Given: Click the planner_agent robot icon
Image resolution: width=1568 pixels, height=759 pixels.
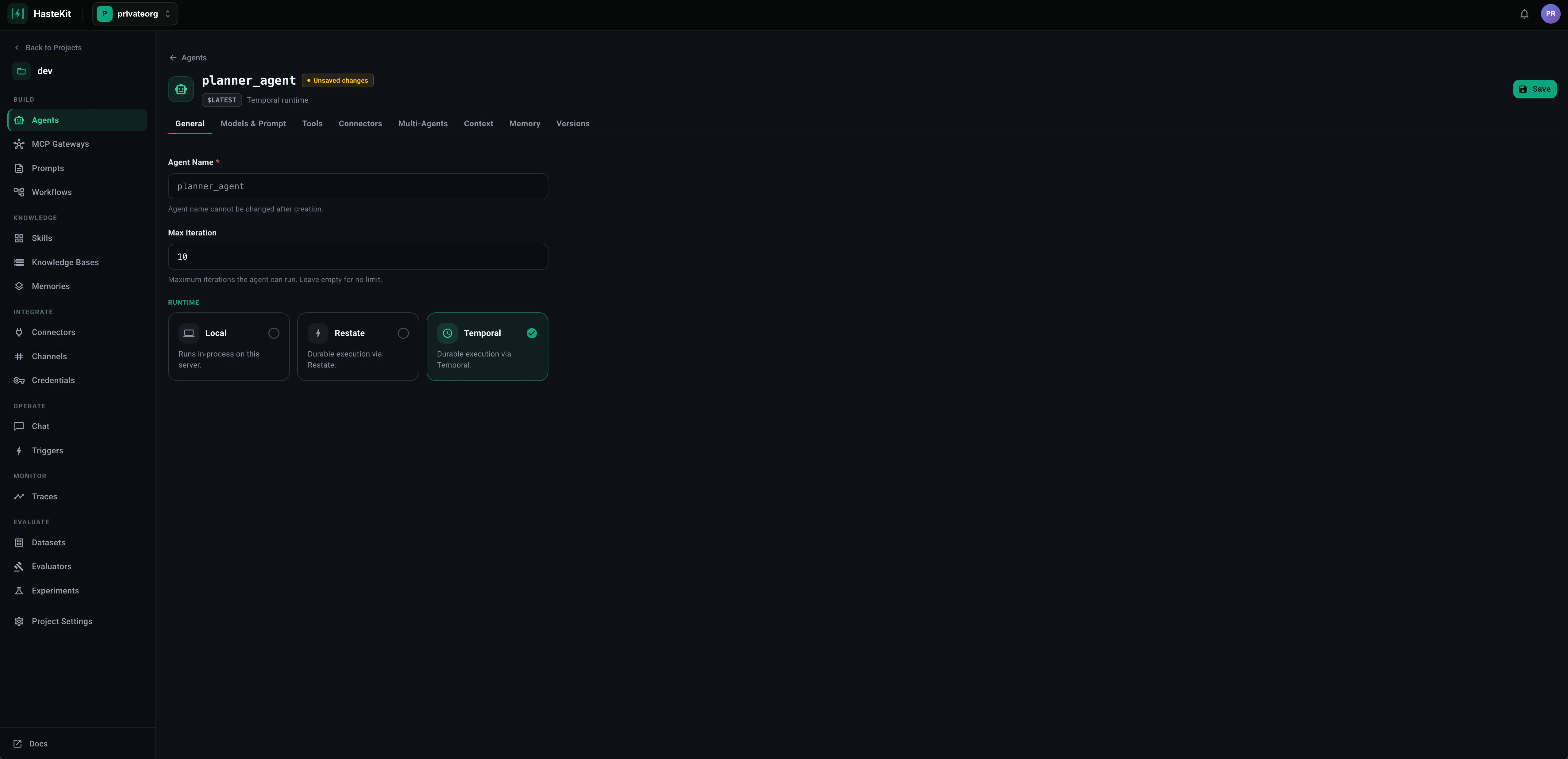Looking at the screenshot, I should pos(181,90).
